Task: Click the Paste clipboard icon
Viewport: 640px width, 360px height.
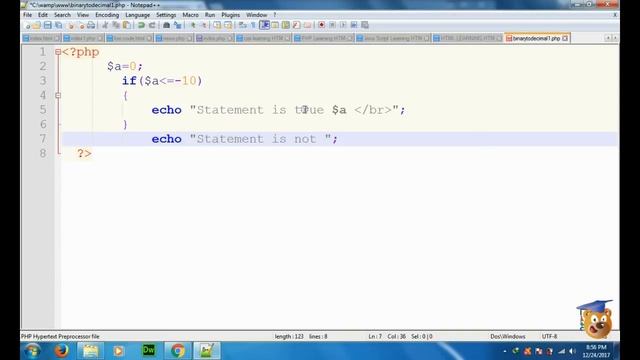Action: (127, 25)
